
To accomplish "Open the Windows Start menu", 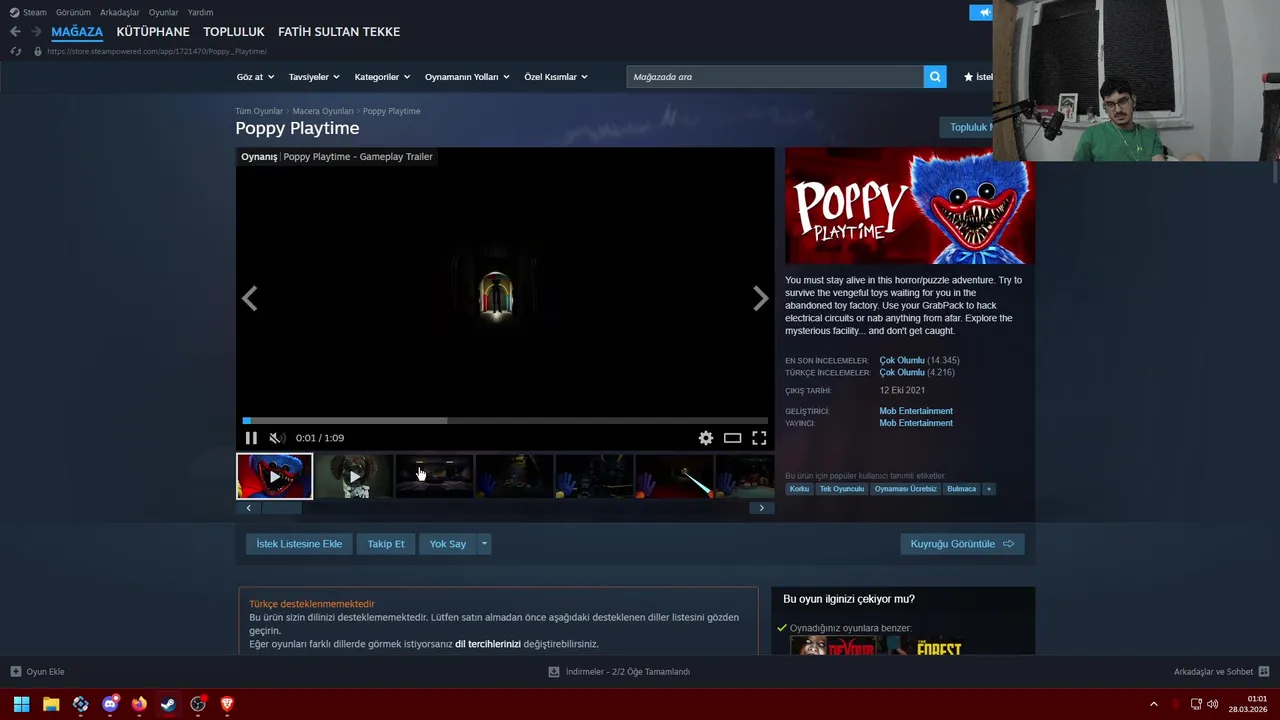I will point(21,704).
